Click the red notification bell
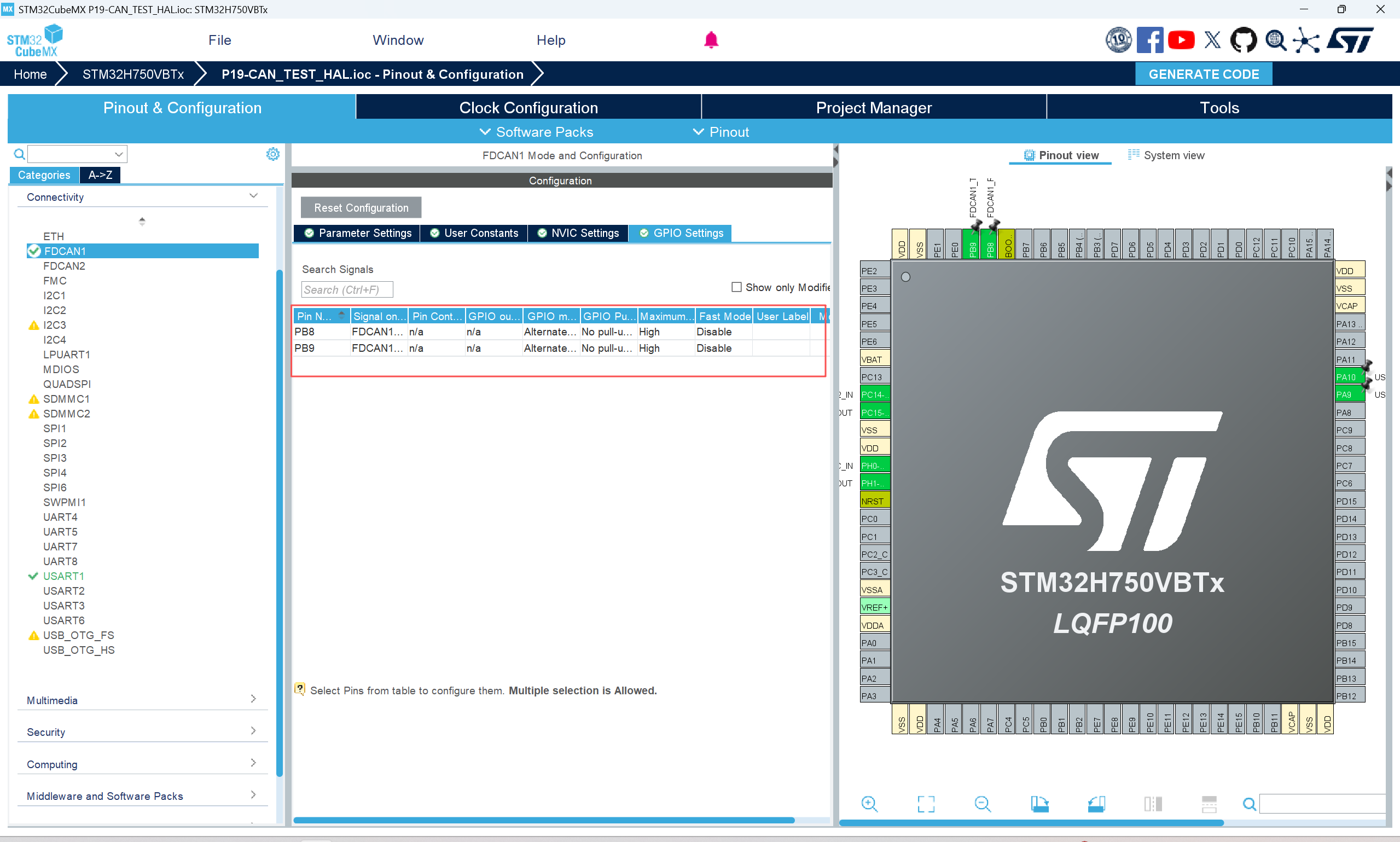This screenshot has height=842, width=1400. [711, 40]
